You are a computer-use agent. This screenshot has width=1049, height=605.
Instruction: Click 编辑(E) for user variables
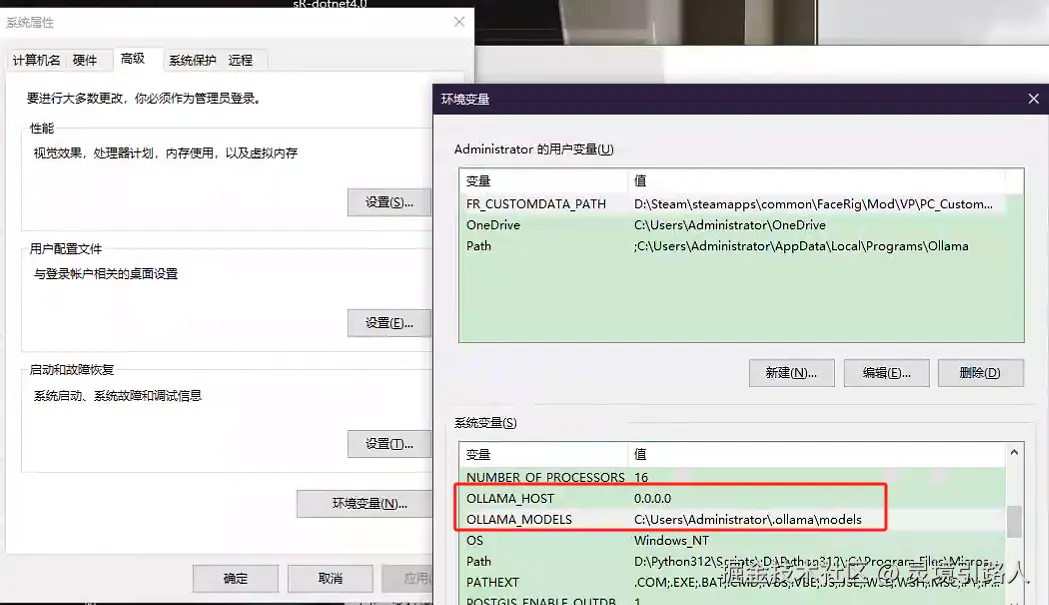click(886, 373)
